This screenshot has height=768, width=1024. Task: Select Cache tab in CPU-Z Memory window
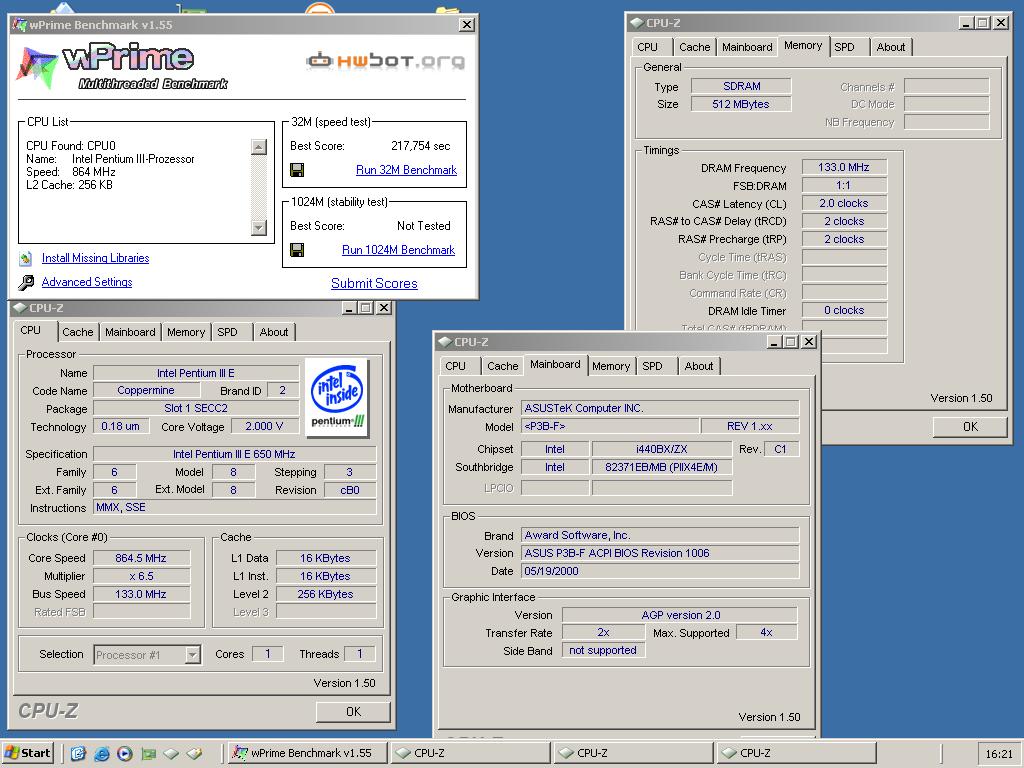tap(694, 47)
